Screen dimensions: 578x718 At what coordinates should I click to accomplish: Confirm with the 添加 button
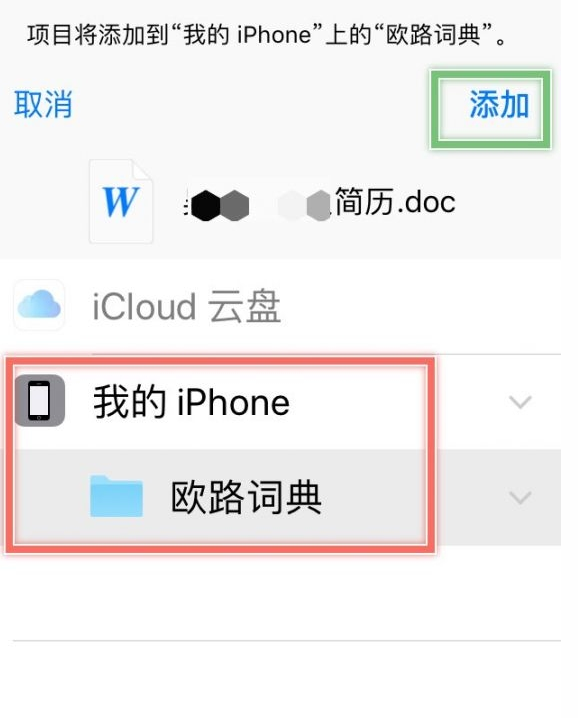(499, 104)
